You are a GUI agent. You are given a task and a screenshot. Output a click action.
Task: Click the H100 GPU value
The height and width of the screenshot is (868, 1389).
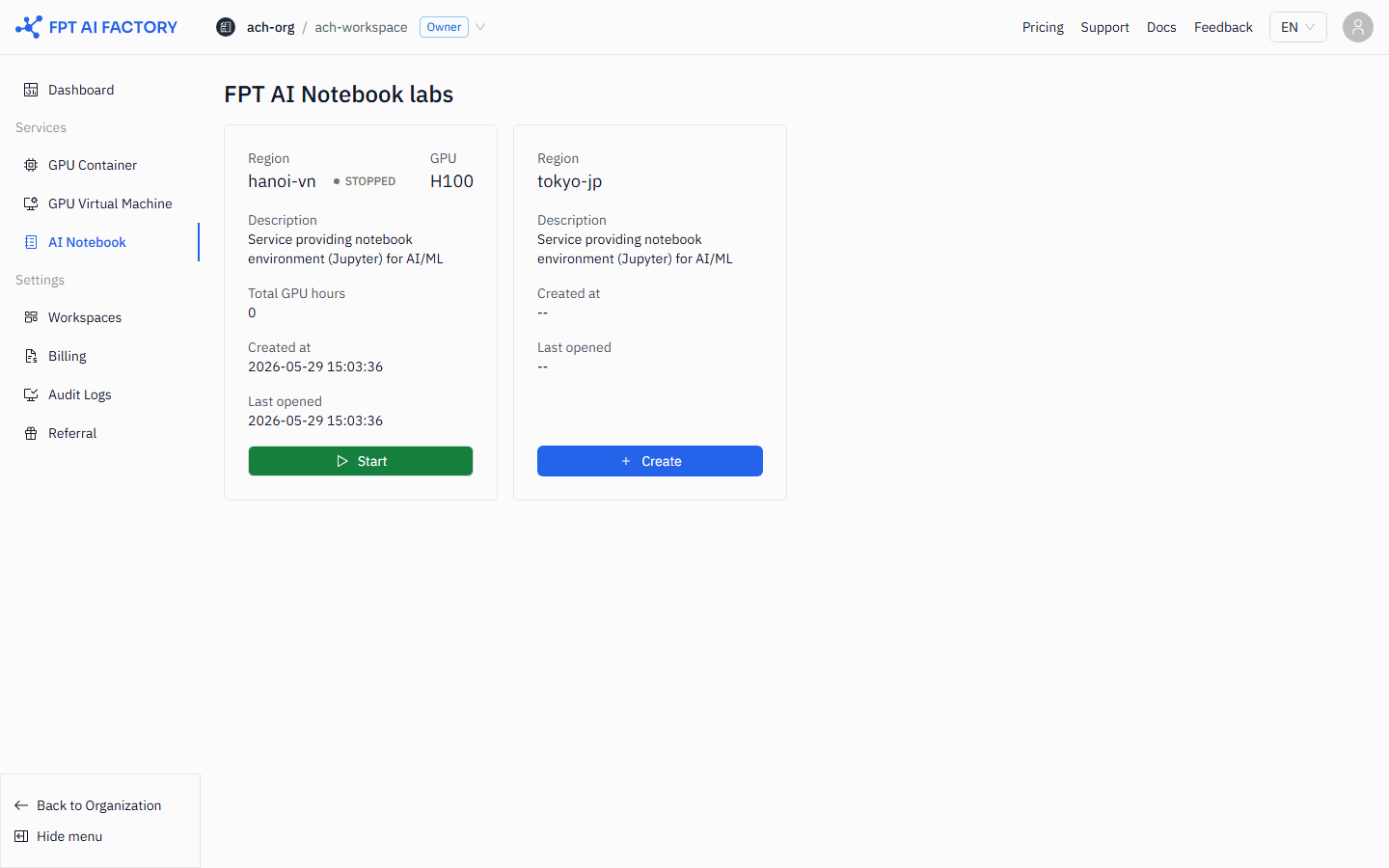[x=451, y=181]
